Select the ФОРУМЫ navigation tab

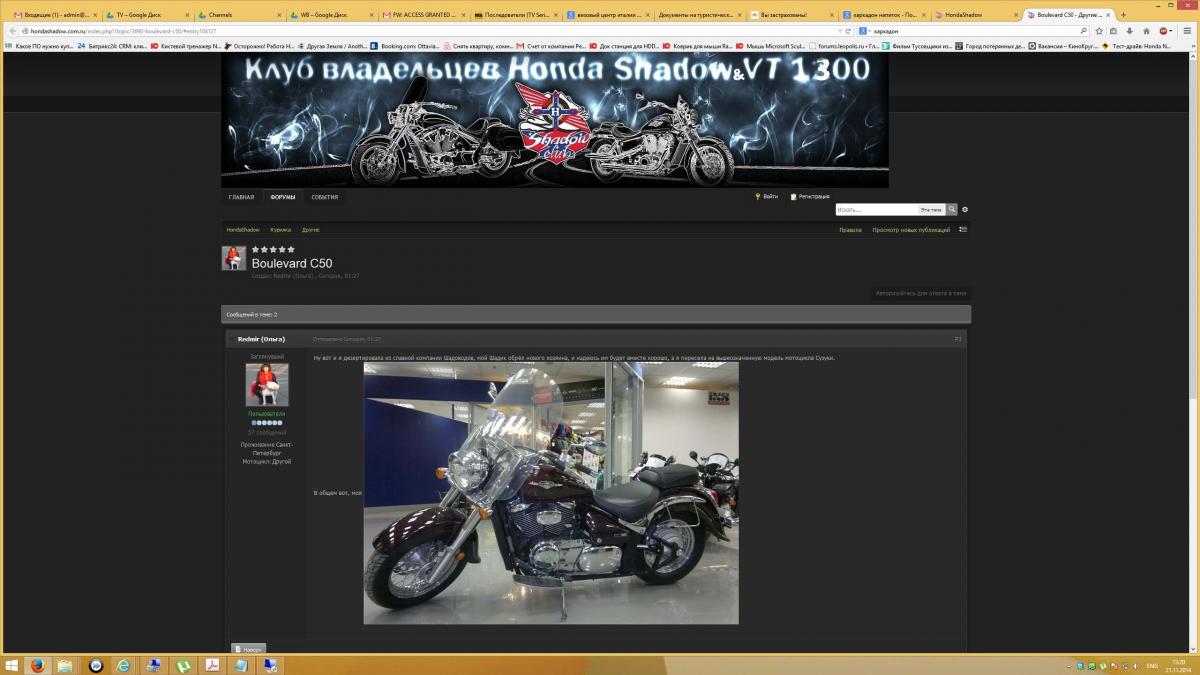coord(282,197)
